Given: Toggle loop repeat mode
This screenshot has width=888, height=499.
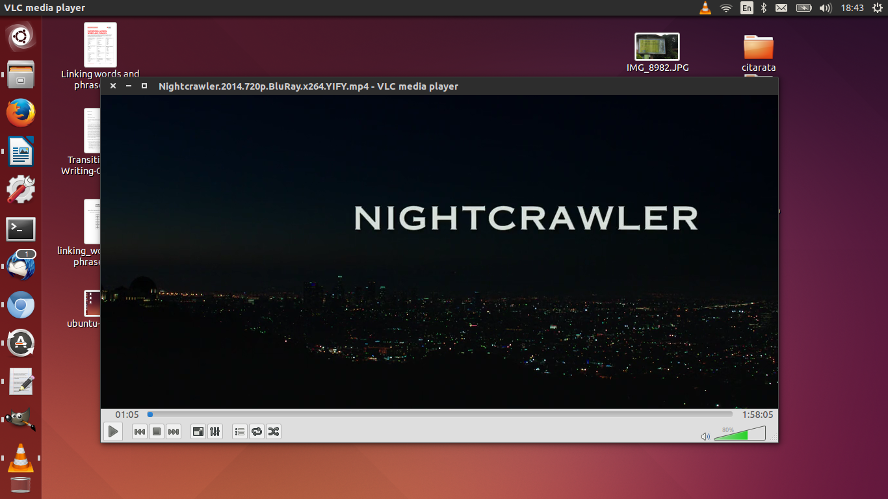Looking at the screenshot, I should [x=257, y=432].
